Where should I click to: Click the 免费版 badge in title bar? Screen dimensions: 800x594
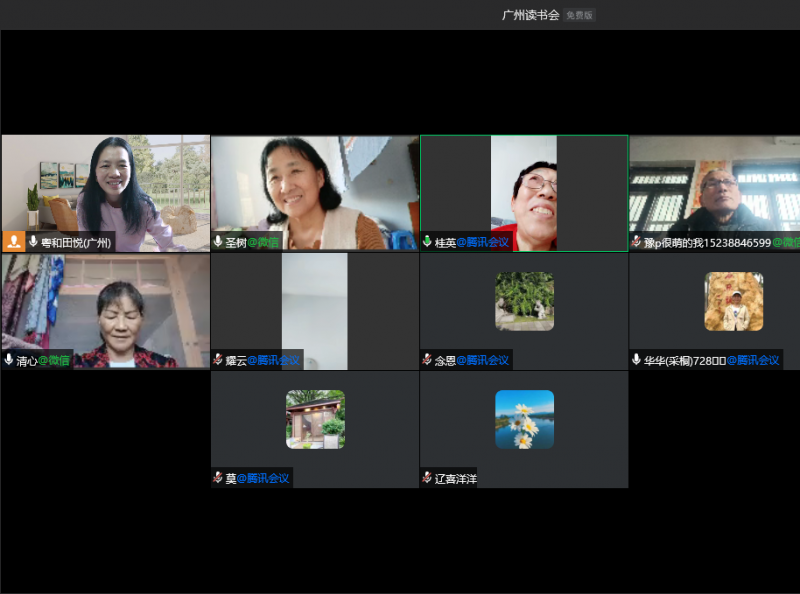point(579,15)
